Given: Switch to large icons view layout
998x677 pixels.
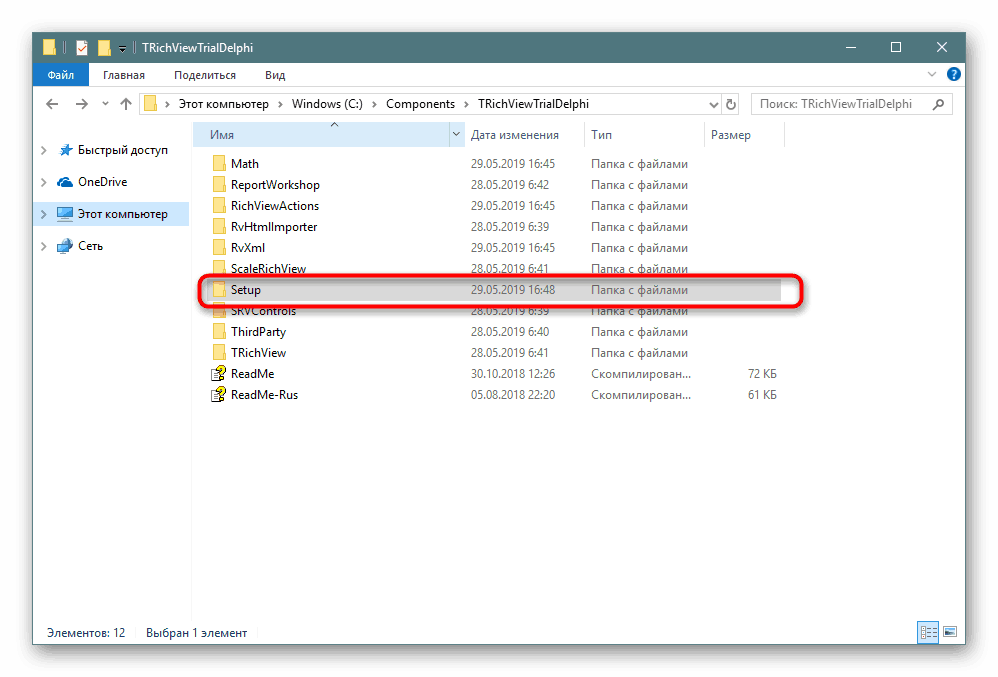Looking at the screenshot, I should pos(950,632).
